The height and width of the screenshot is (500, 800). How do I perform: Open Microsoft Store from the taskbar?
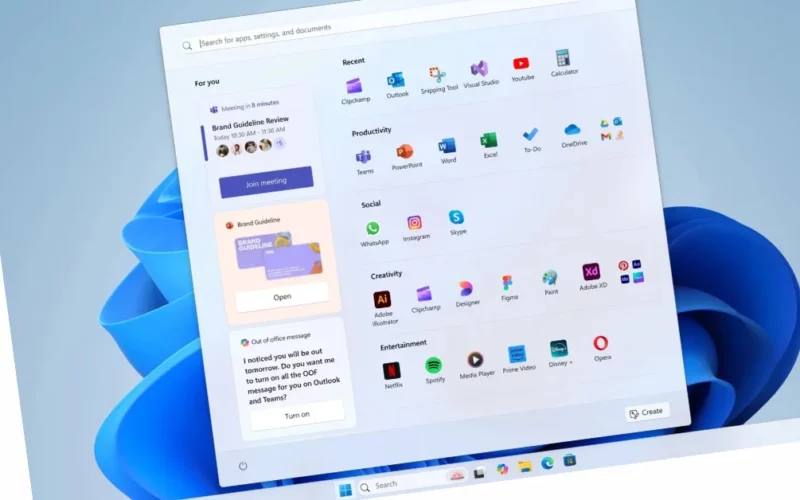click(569, 460)
